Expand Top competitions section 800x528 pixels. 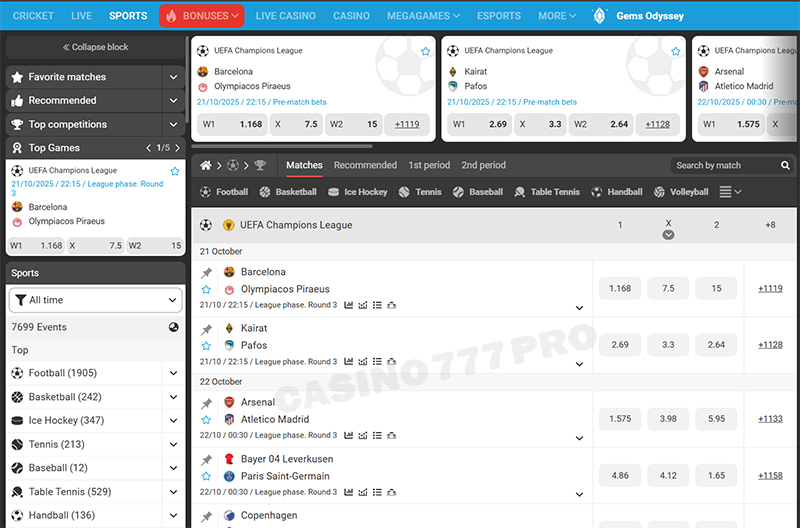[x=173, y=124]
